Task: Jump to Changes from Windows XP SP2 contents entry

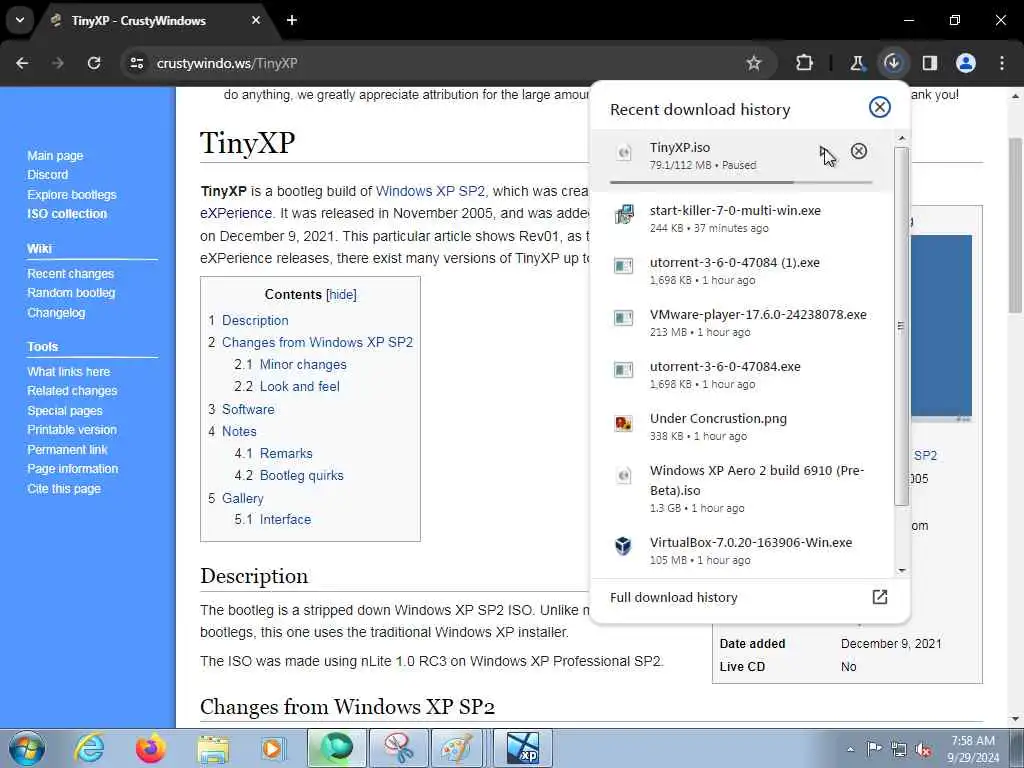Action: point(317,343)
